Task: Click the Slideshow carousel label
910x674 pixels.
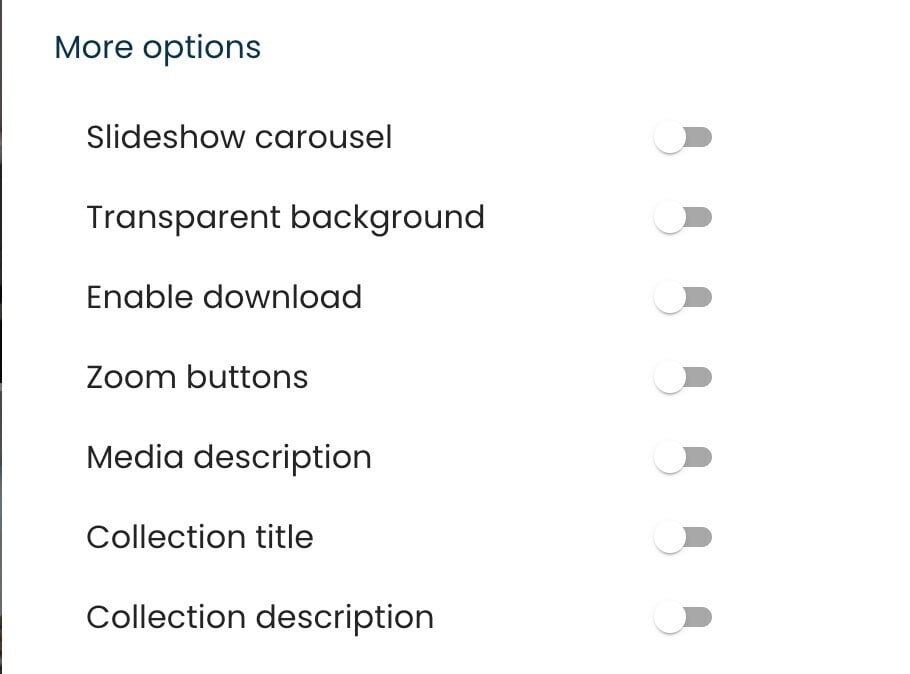Action: [240, 137]
